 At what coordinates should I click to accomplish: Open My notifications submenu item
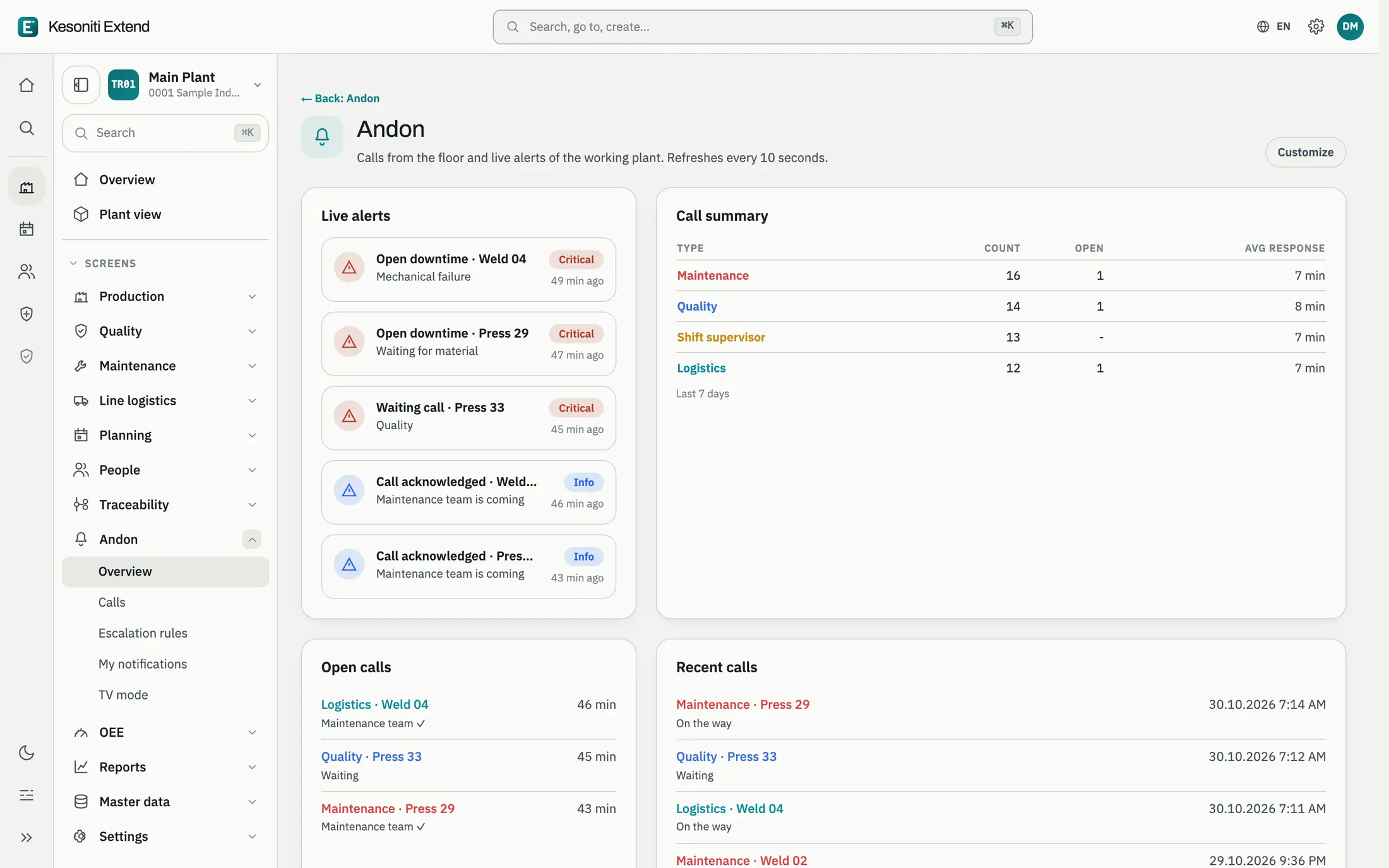(x=165, y=664)
